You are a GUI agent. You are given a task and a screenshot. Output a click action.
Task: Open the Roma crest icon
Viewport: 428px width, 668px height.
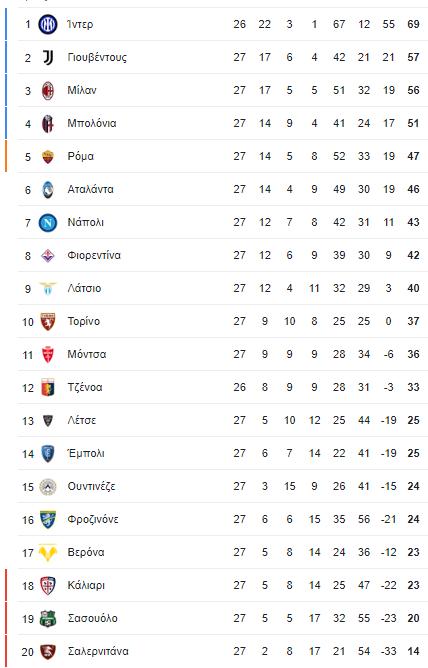click(48, 156)
